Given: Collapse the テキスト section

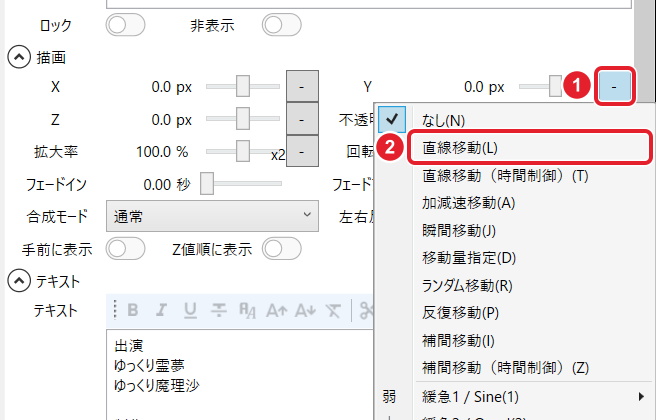Looking at the screenshot, I should tap(19, 281).
